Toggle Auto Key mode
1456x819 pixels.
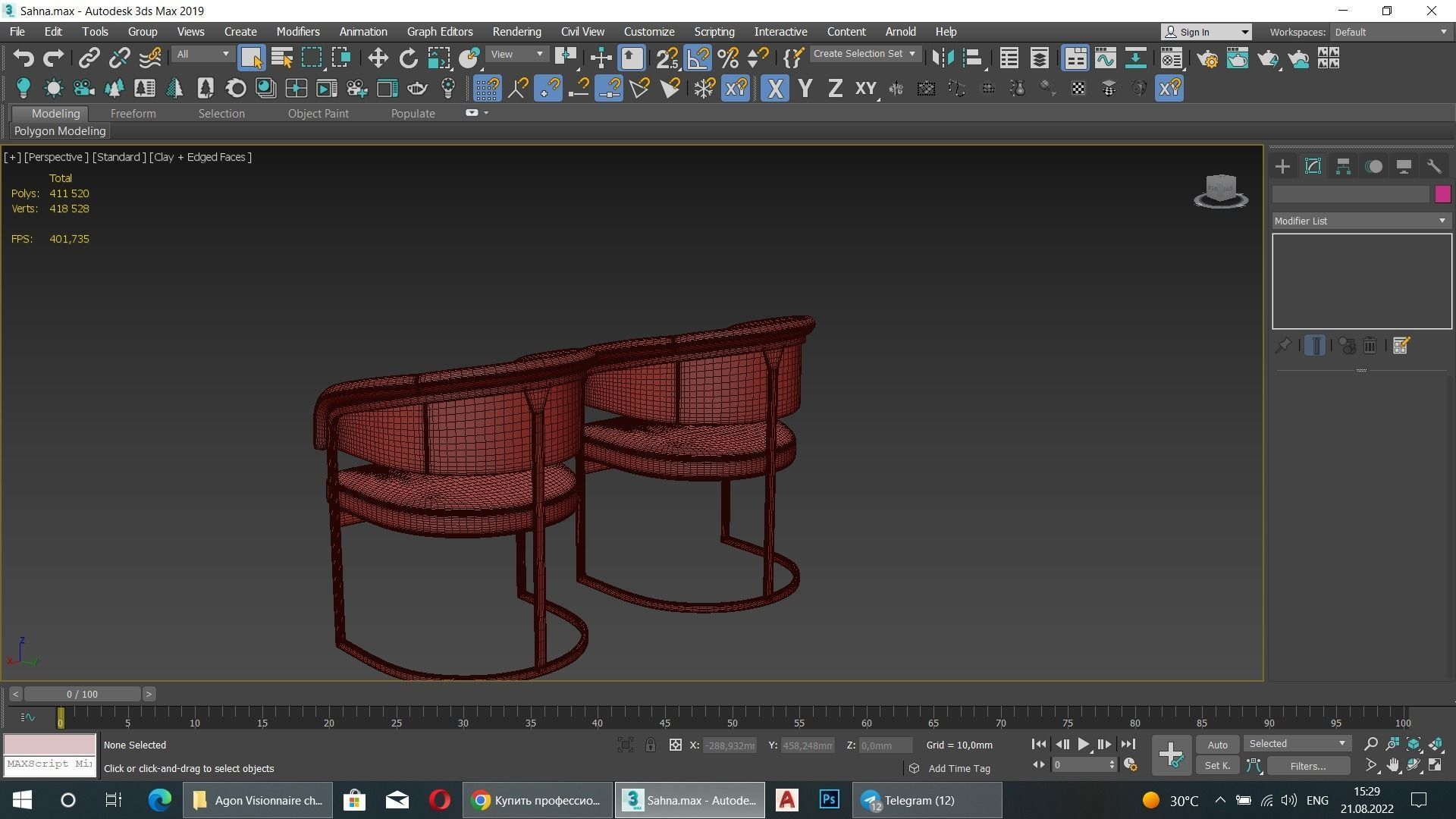[x=1217, y=745]
